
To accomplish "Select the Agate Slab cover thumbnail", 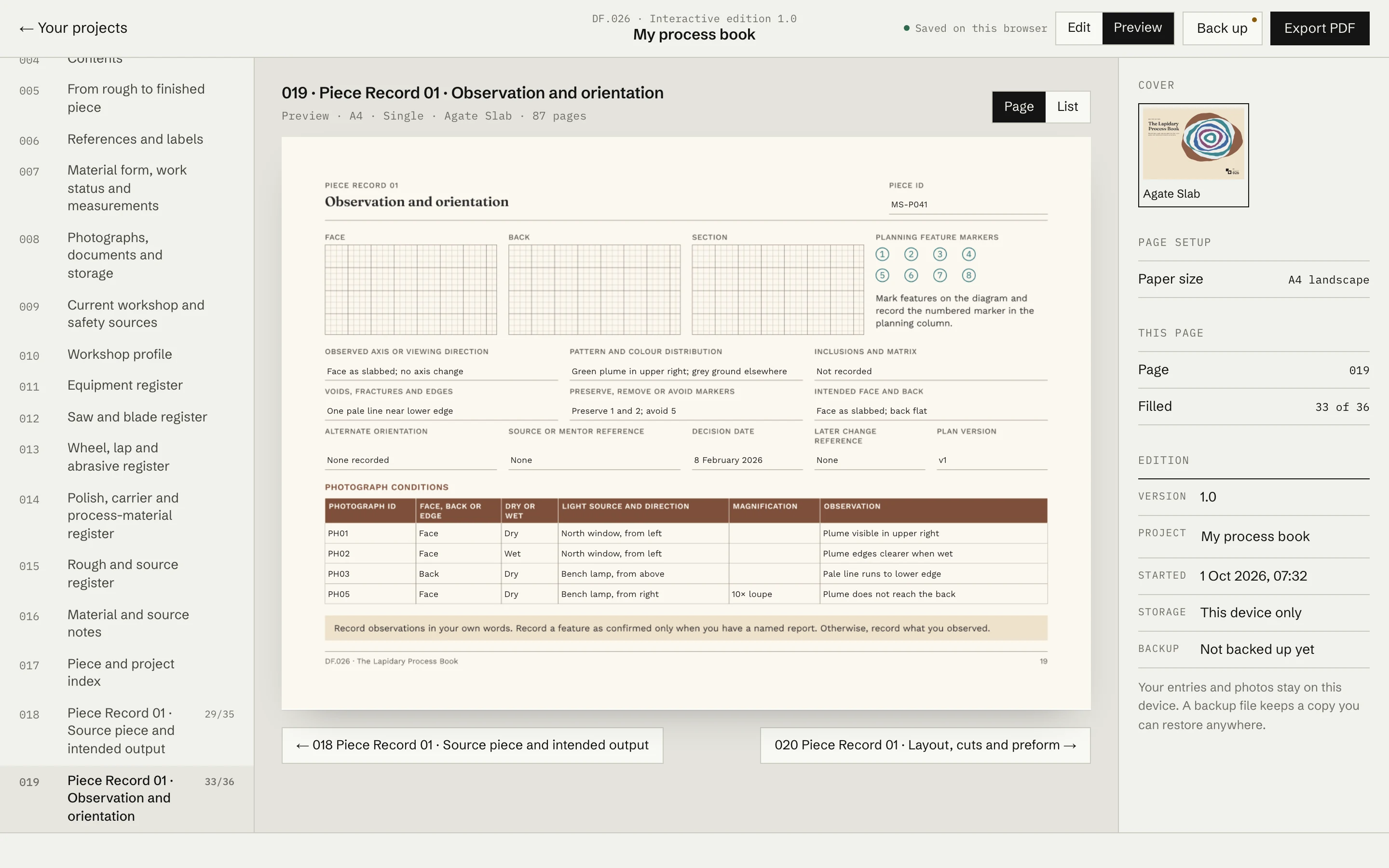I will (x=1193, y=155).
